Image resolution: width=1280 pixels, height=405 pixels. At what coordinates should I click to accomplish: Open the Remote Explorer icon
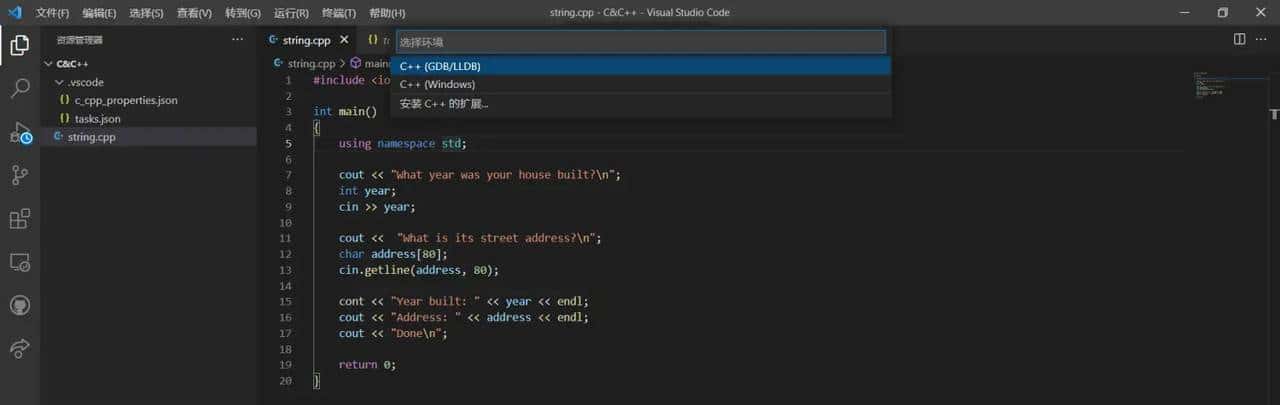(19, 262)
